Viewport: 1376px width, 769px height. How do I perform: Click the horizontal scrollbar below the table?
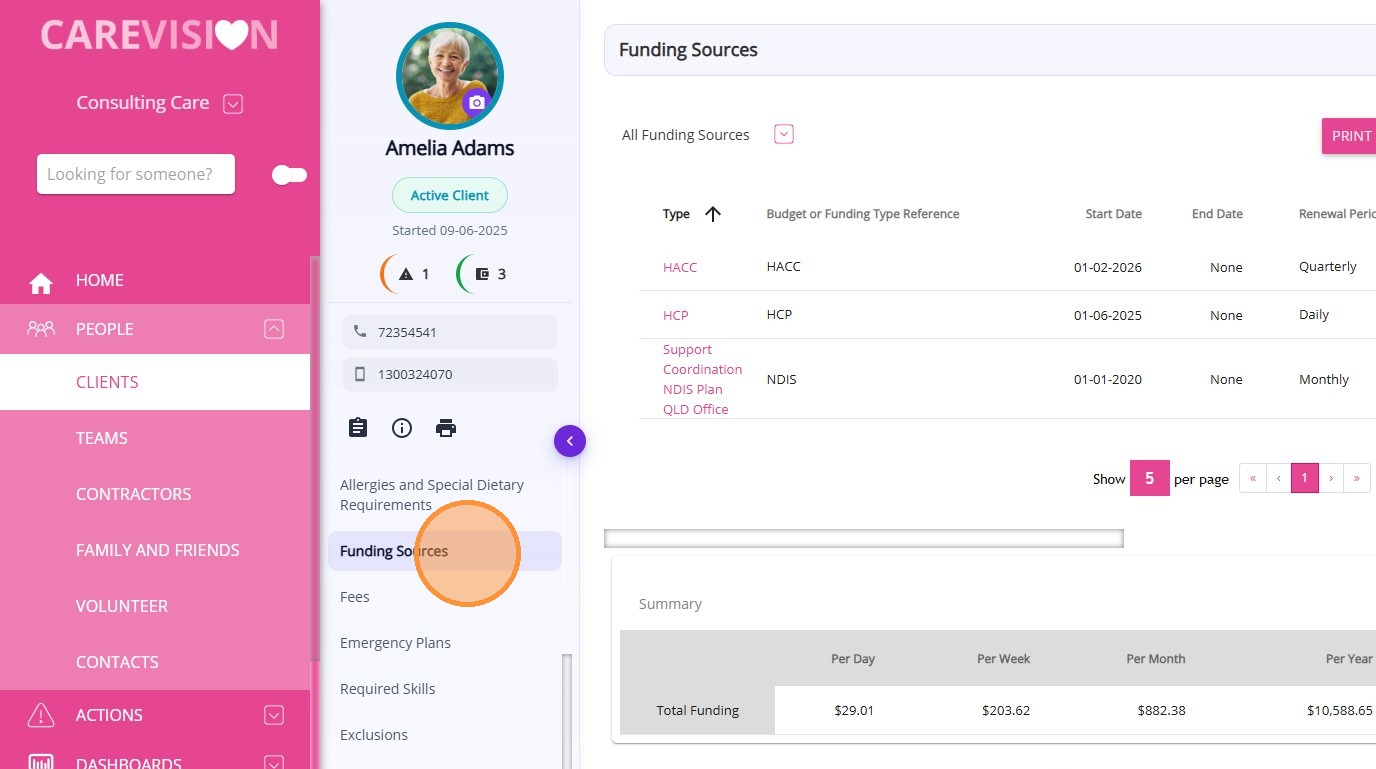863,539
